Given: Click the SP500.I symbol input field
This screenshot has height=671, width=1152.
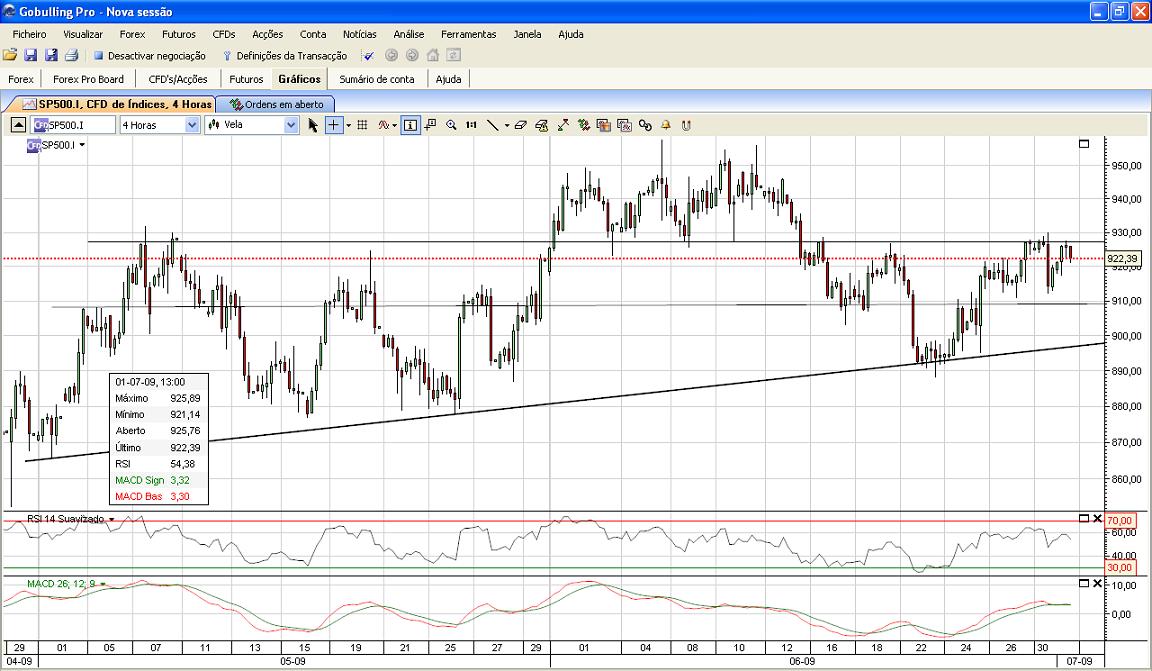Looking at the screenshot, I should pyautogui.click(x=72, y=125).
